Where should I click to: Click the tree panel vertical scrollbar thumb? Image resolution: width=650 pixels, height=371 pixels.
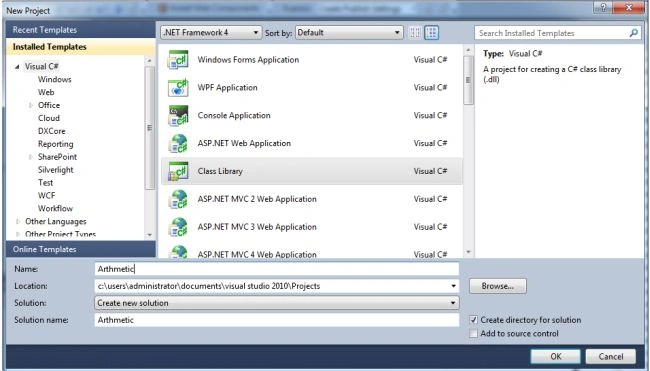click(150, 128)
